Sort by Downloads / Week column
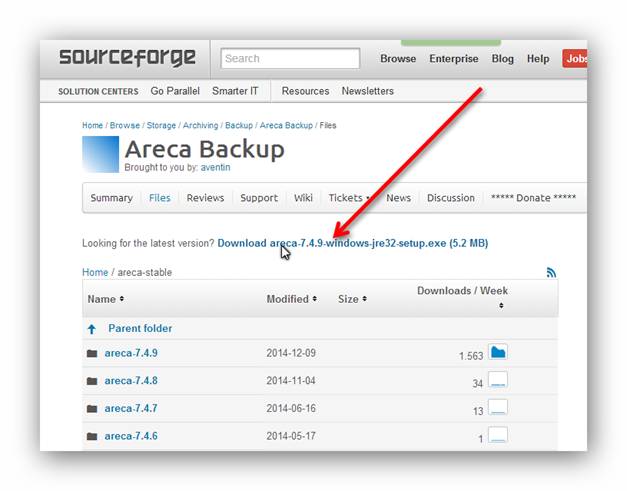The image size is (627, 491). [x=462, y=296]
